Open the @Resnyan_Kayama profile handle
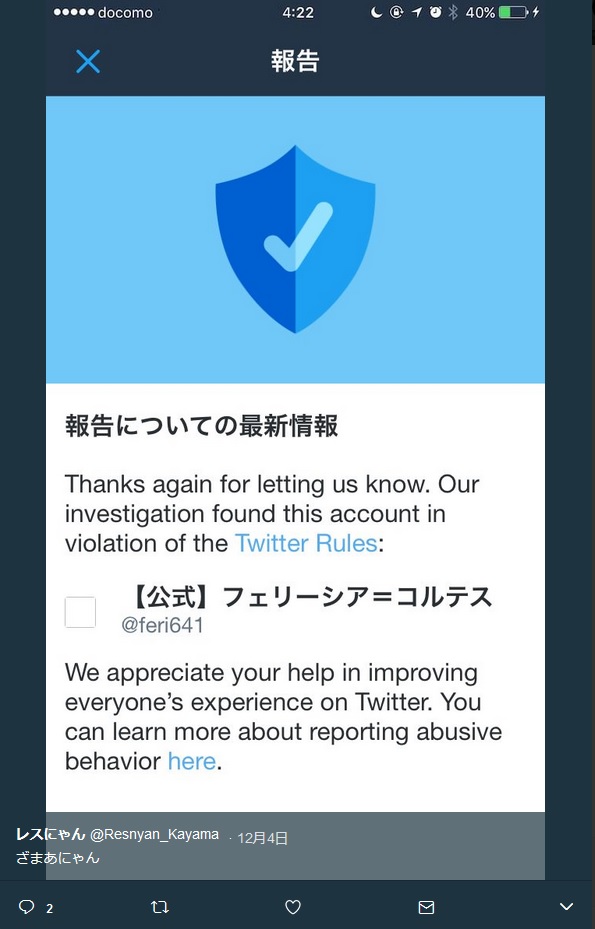595x929 pixels. [x=154, y=835]
